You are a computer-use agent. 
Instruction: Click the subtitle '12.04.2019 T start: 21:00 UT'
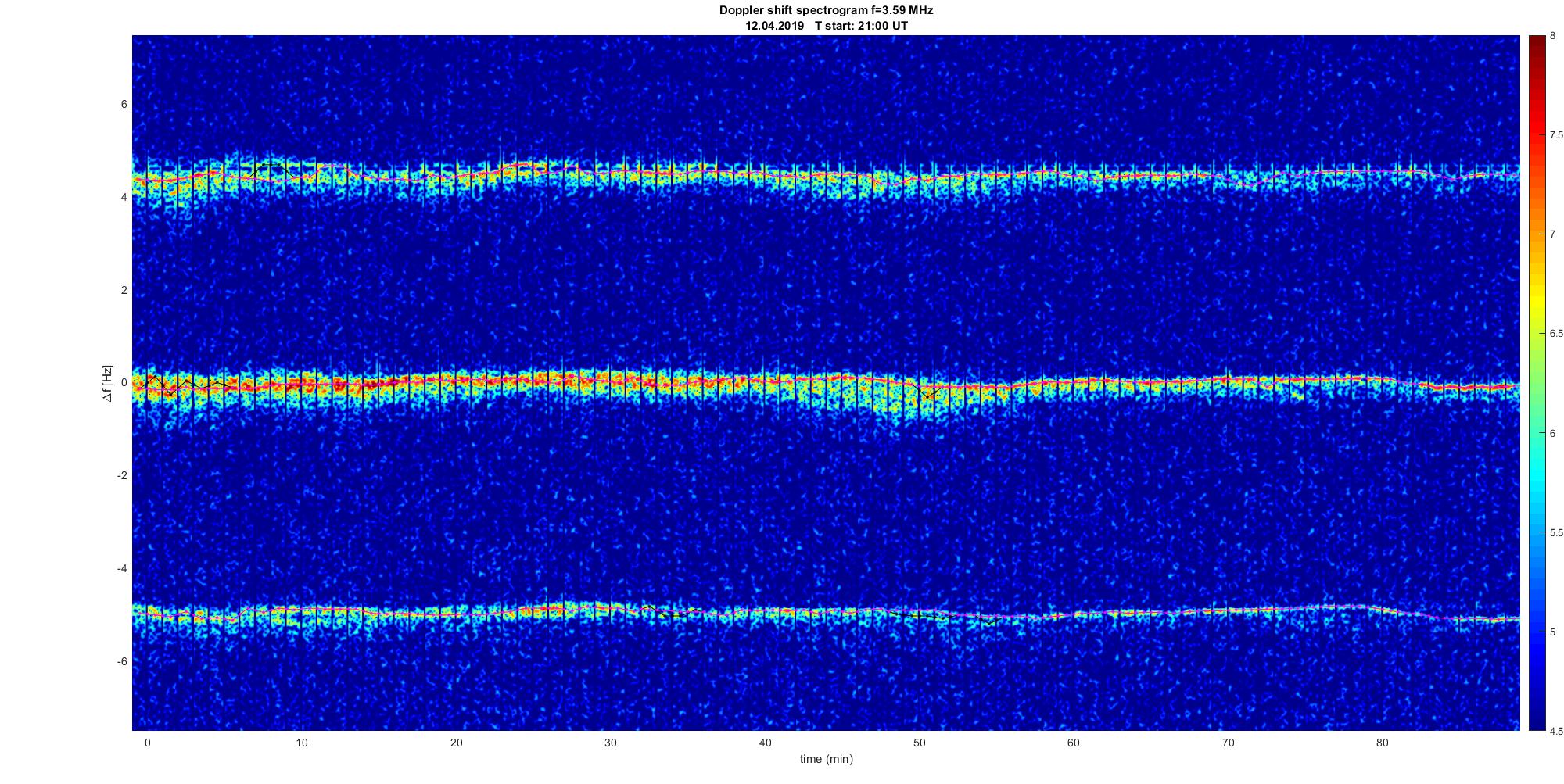click(826, 26)
